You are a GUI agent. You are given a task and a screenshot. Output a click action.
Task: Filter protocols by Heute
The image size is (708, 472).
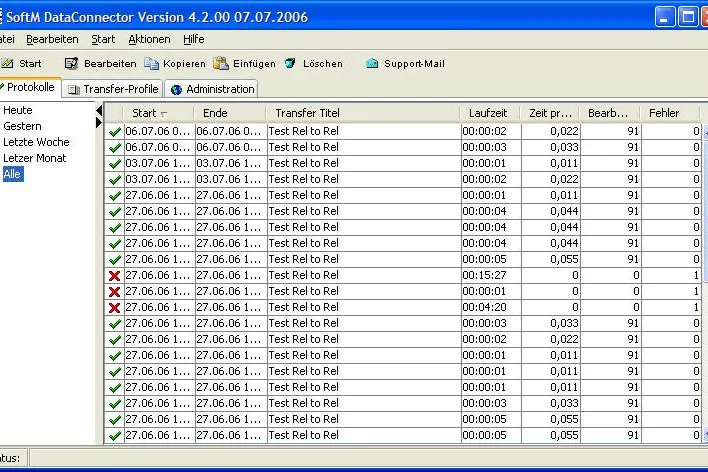[x=18, y=110]
